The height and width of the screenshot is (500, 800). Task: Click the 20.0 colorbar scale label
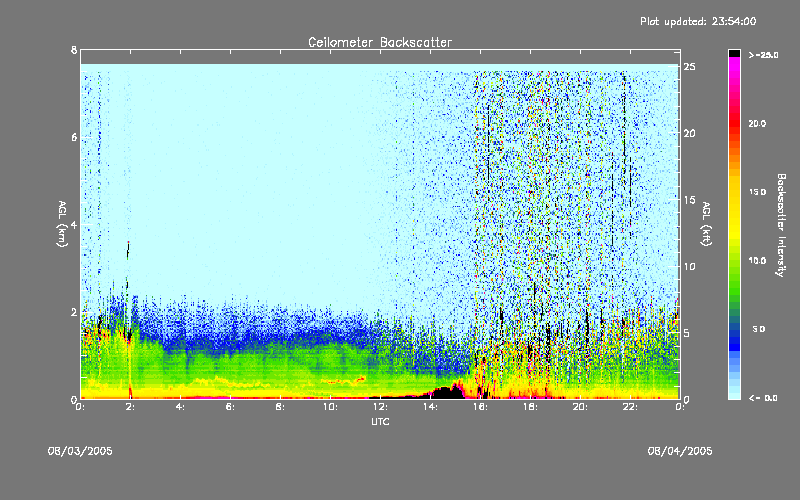pos(757,123)
